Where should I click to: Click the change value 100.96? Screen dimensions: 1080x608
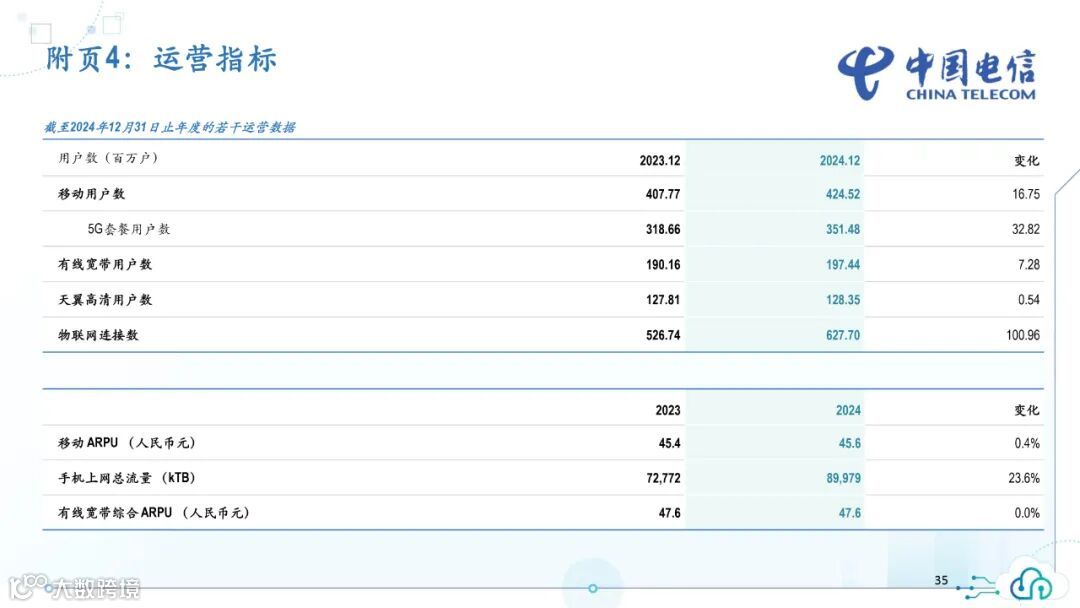[1023, 335]
